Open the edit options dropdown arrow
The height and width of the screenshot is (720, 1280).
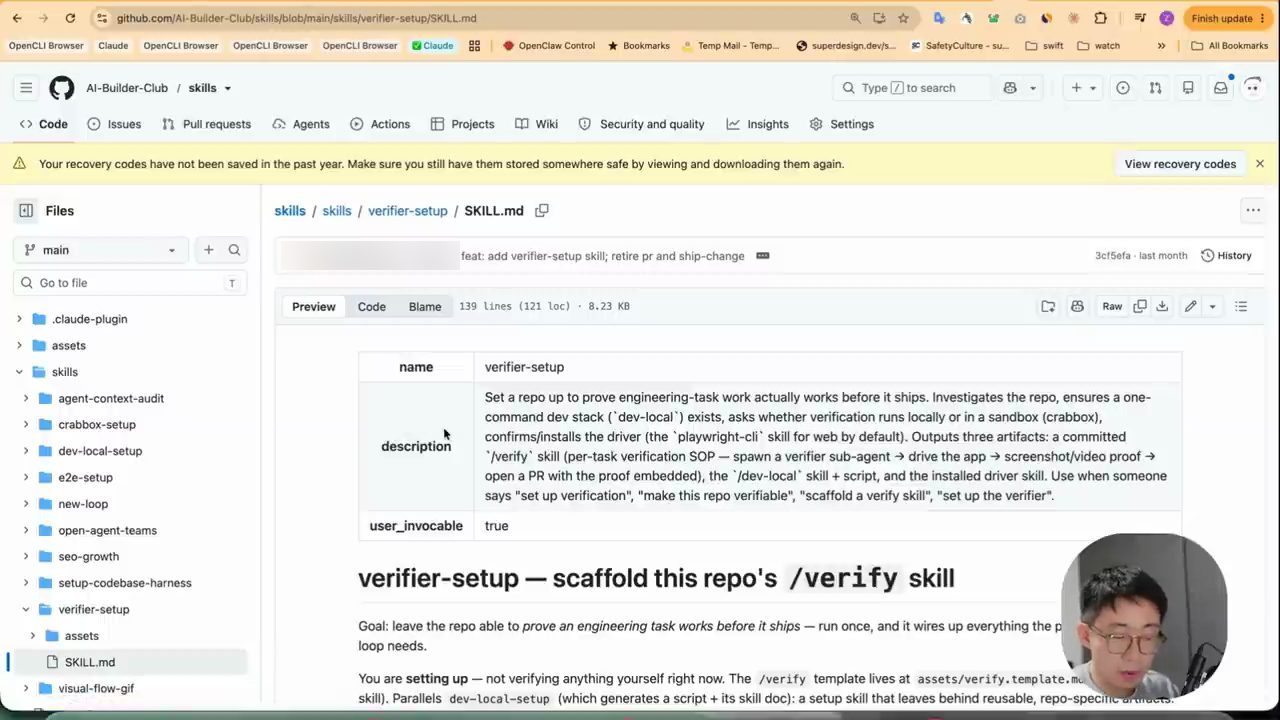tap(1212, 307)
